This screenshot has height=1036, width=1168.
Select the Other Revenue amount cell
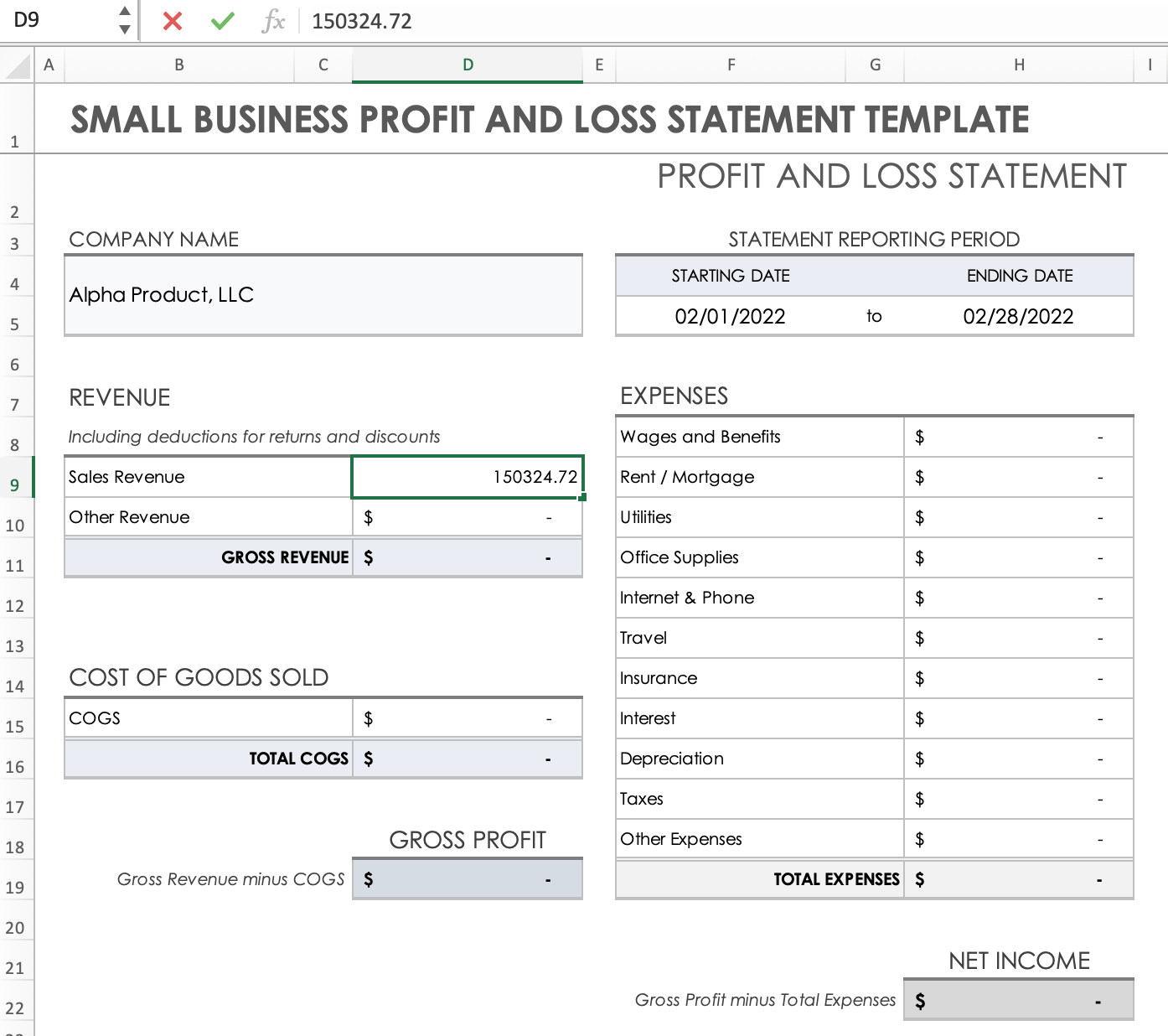[468, 517]
